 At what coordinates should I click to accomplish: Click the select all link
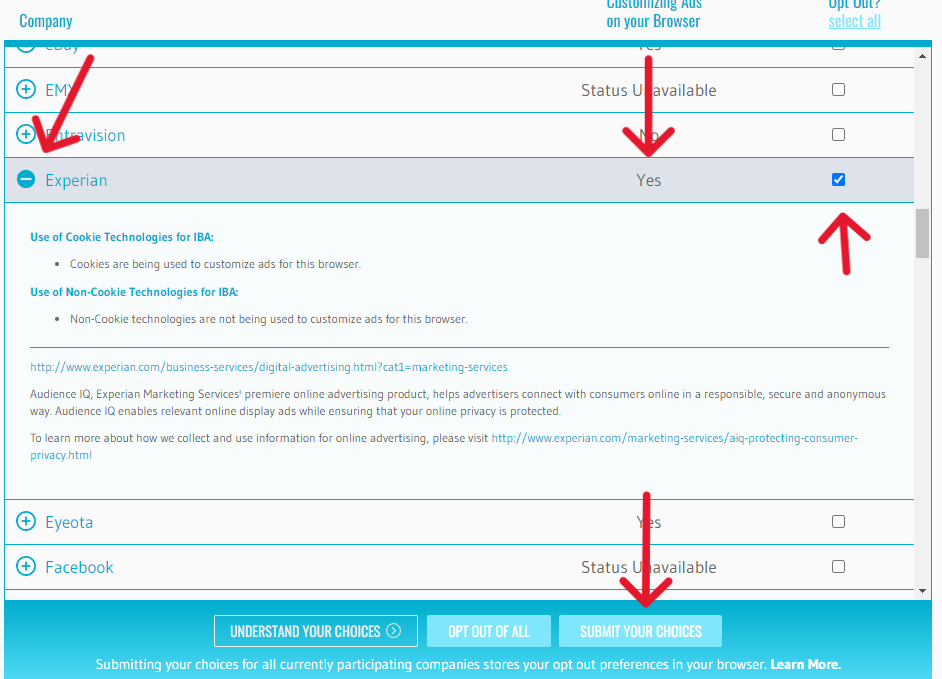pyautogui.click(x=854, y=21)
